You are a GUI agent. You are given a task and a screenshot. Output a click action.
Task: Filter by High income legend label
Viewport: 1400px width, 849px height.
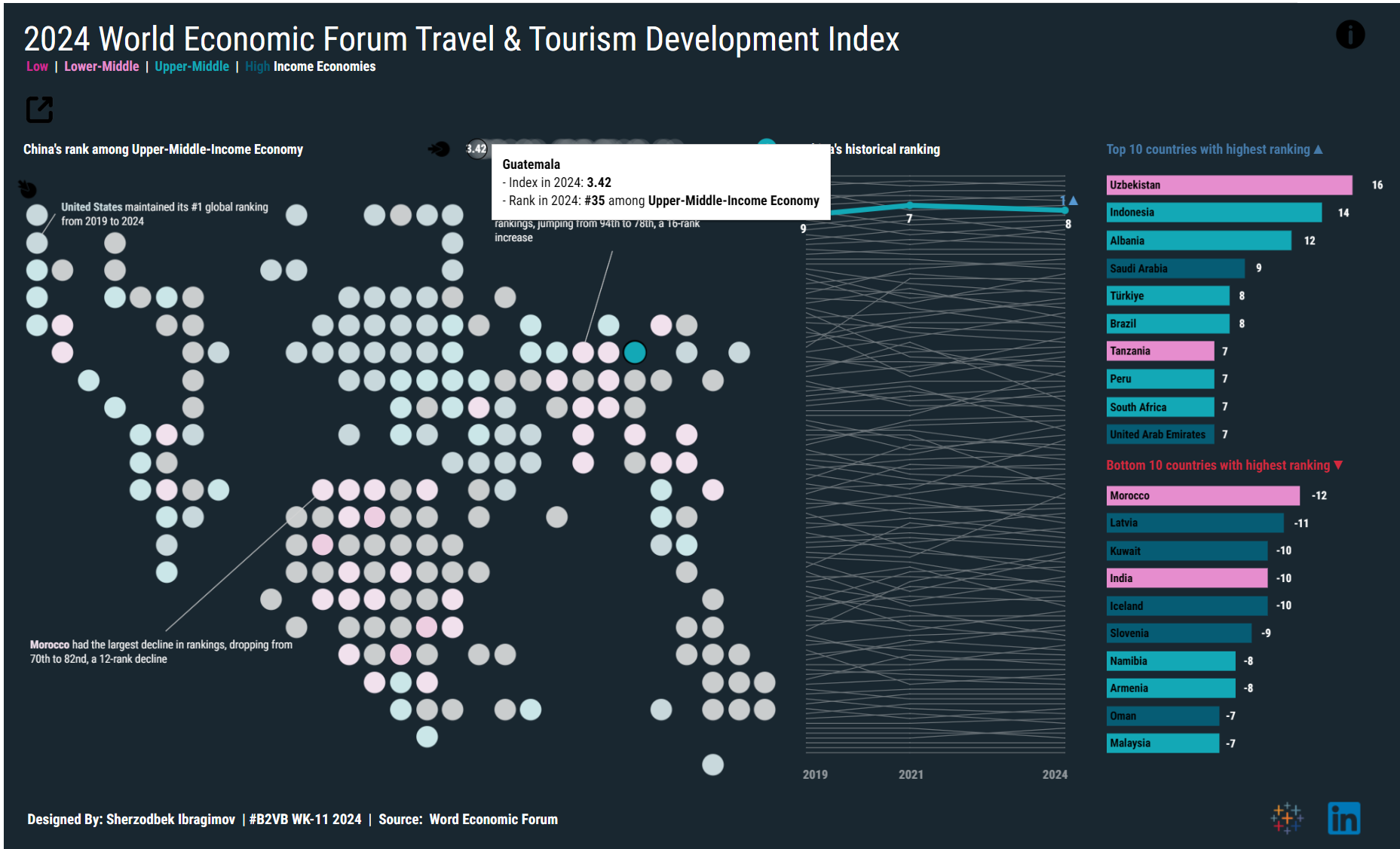[257, 66]
